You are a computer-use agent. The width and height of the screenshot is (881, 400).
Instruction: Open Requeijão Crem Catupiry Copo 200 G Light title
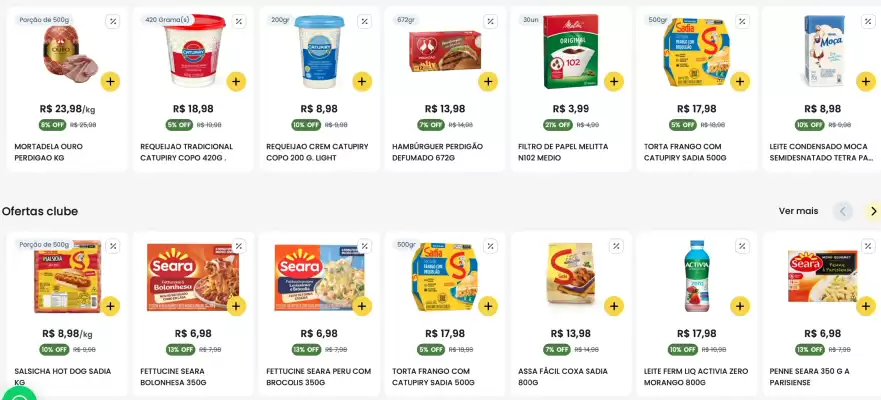click(x=319, y=152)
